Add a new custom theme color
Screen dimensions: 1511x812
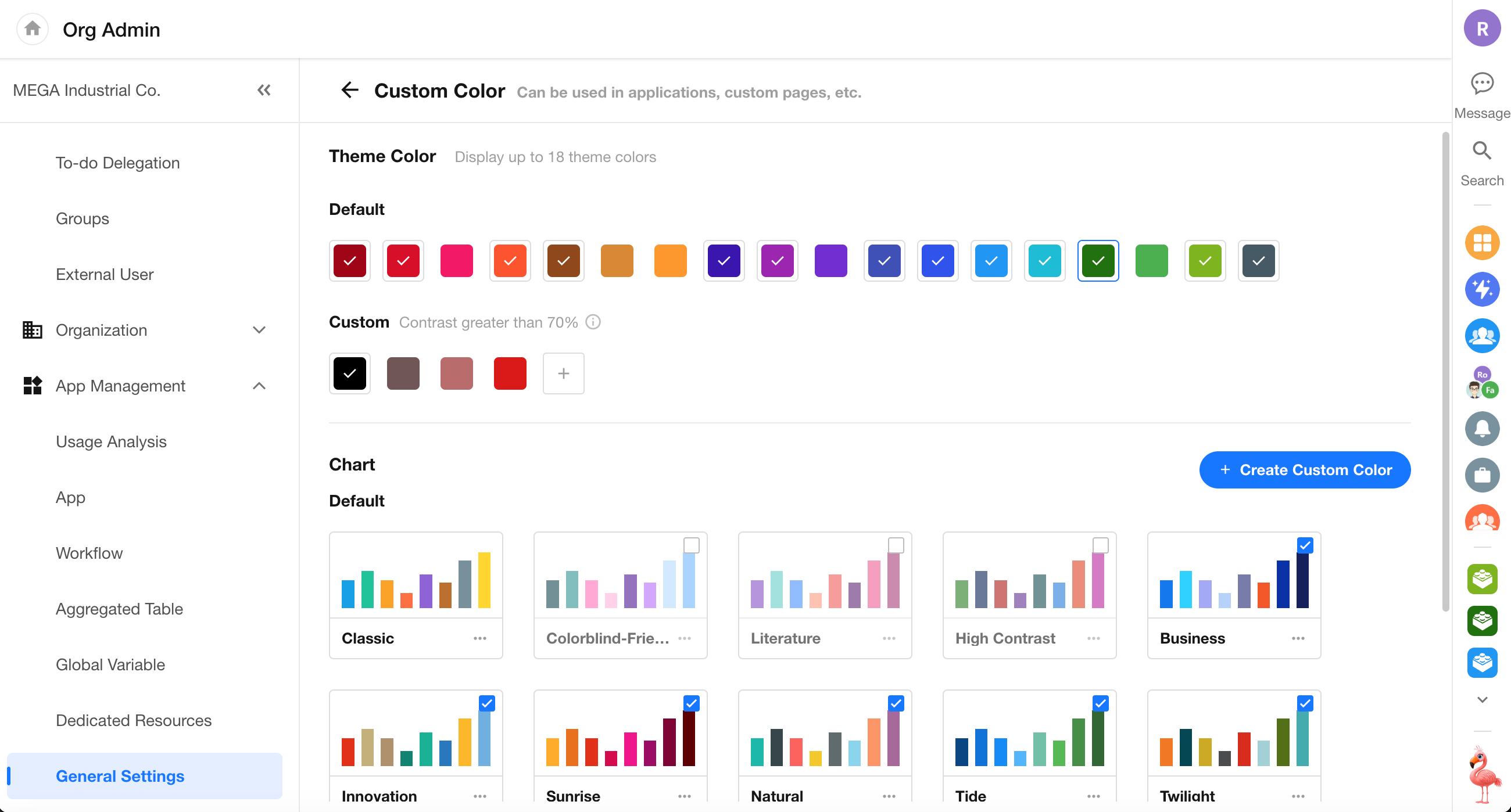click(563, 373)
